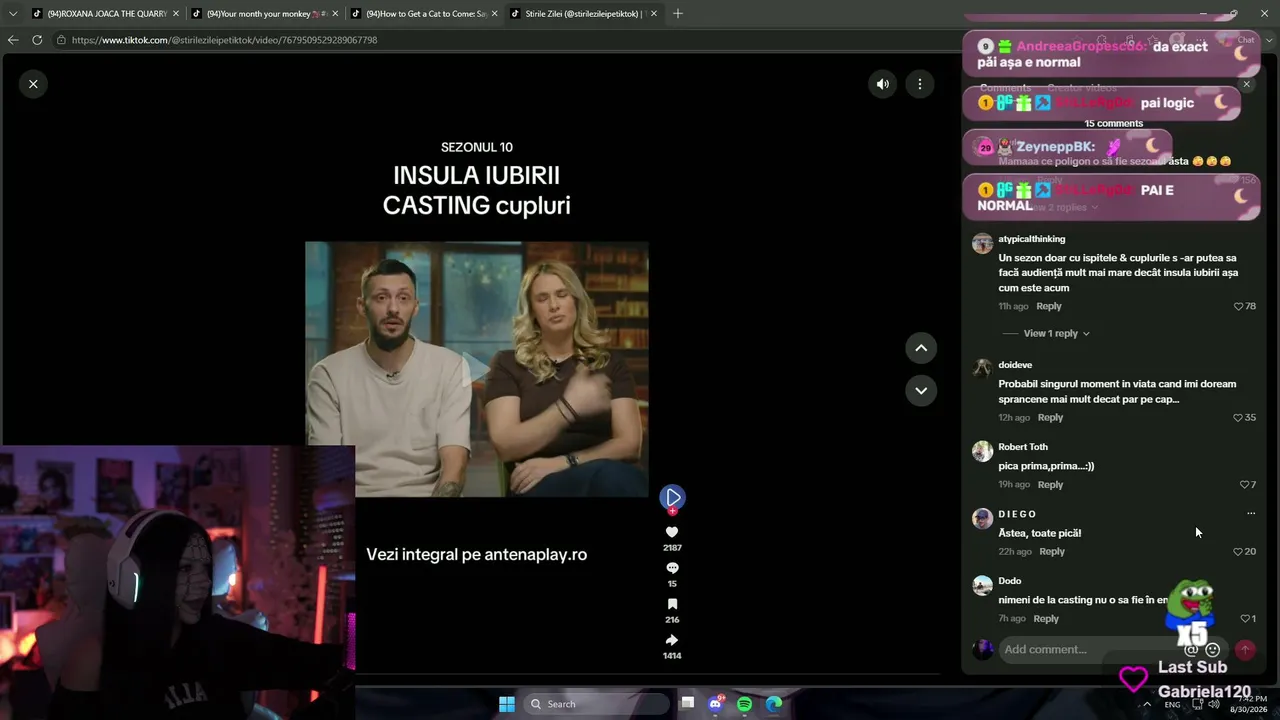The height and width of the screenshot is (720, 1280).
Task: Close the 'ROXANA JOACA THE QUARRY' tab
Action: [176, 14]
